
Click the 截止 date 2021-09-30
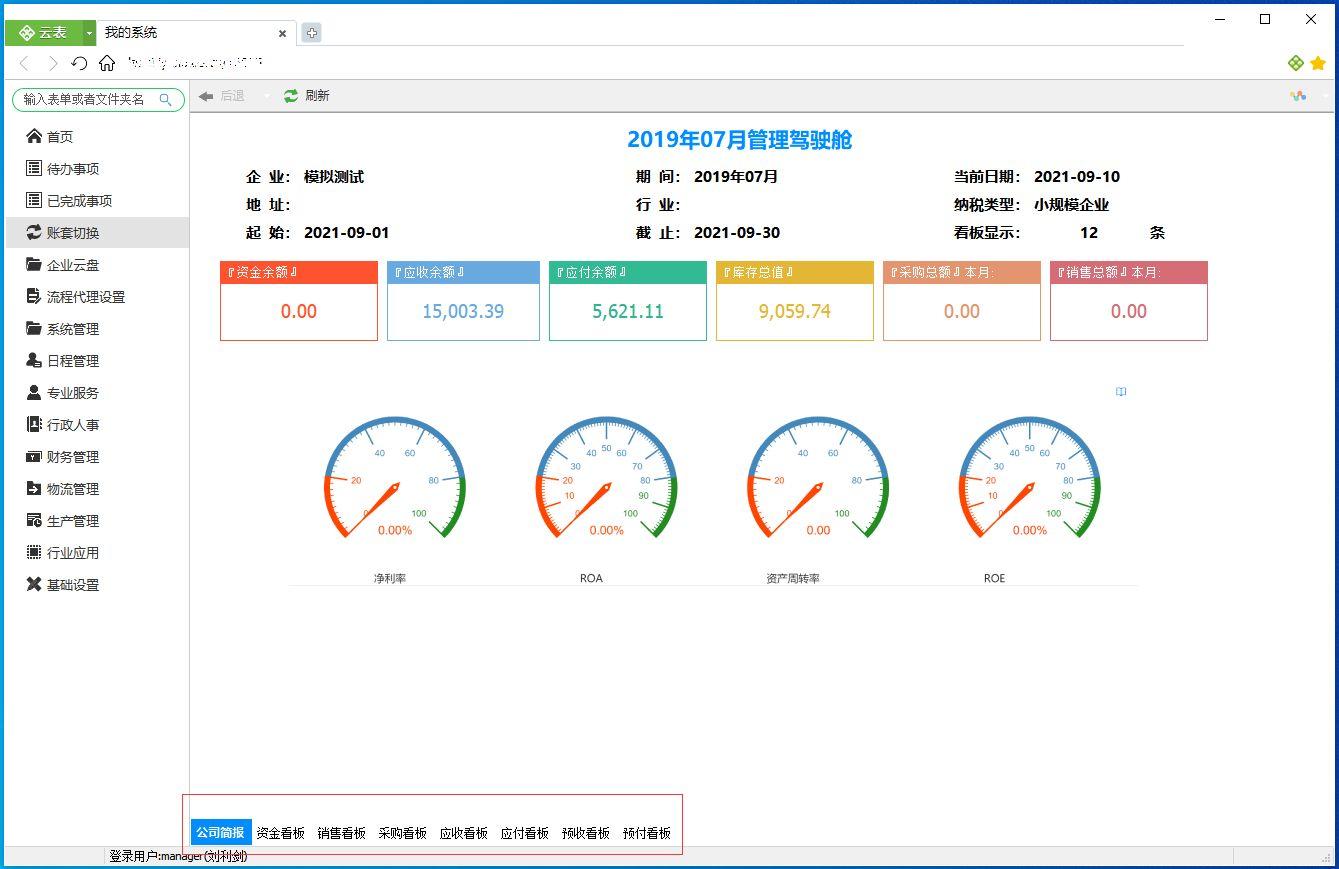(x=737, y=233)
